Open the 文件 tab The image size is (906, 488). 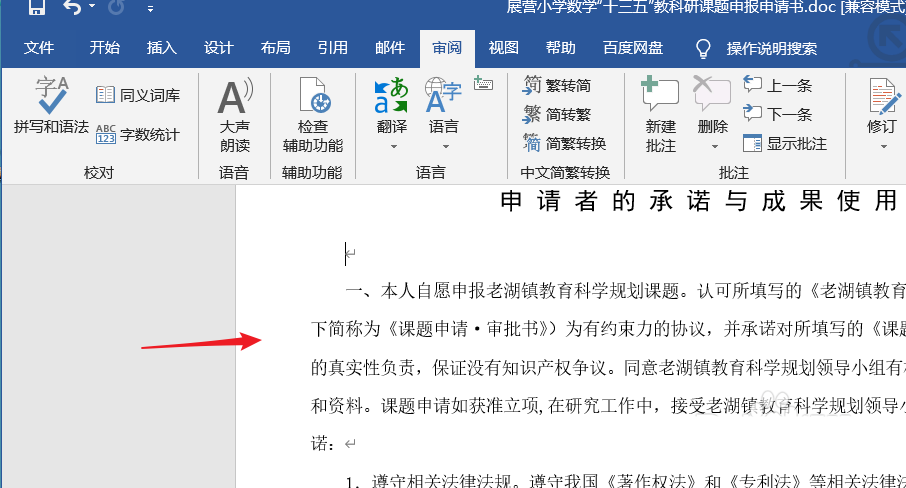(x=39, y=48)
